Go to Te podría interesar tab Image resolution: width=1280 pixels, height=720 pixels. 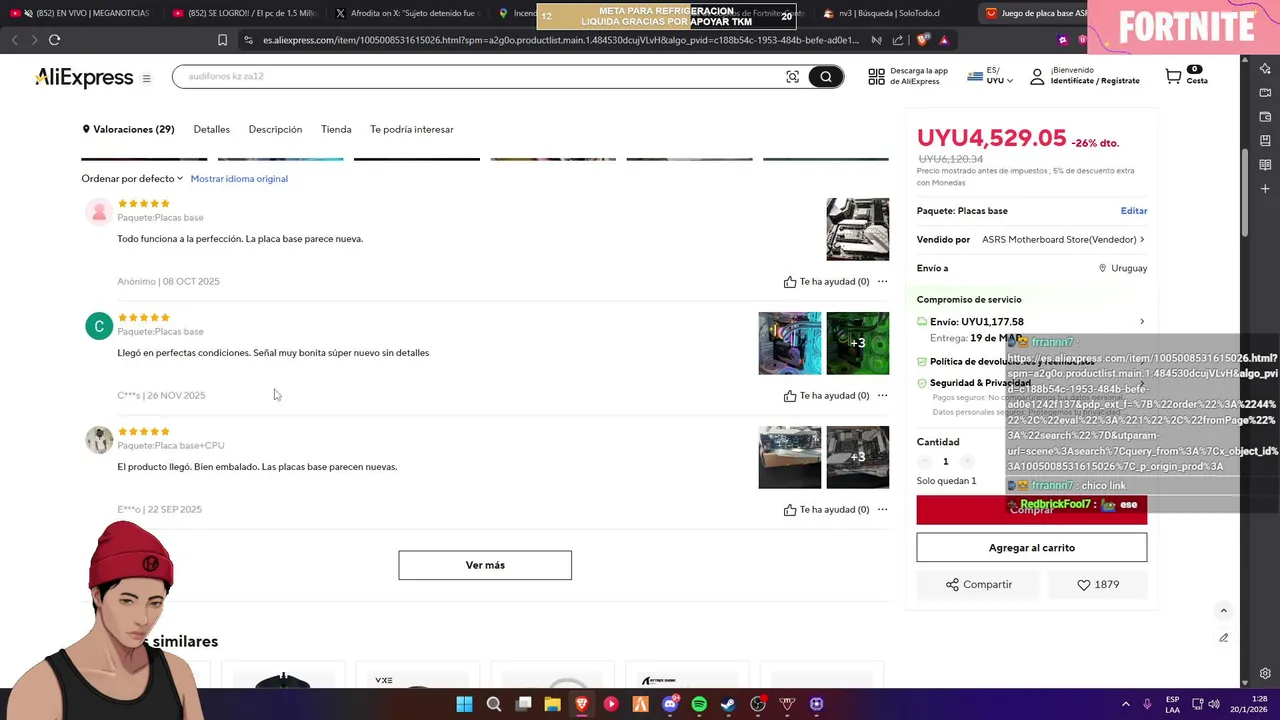(412, 129)
